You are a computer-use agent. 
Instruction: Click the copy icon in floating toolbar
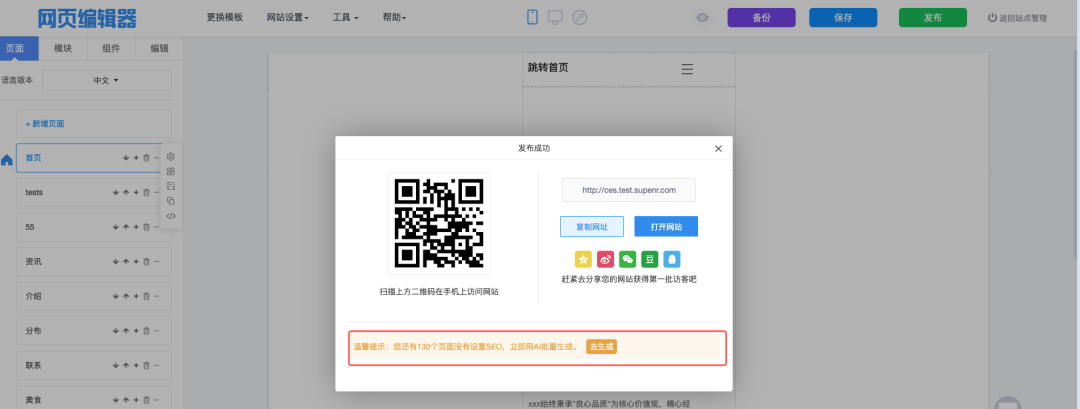click(171, 201)
